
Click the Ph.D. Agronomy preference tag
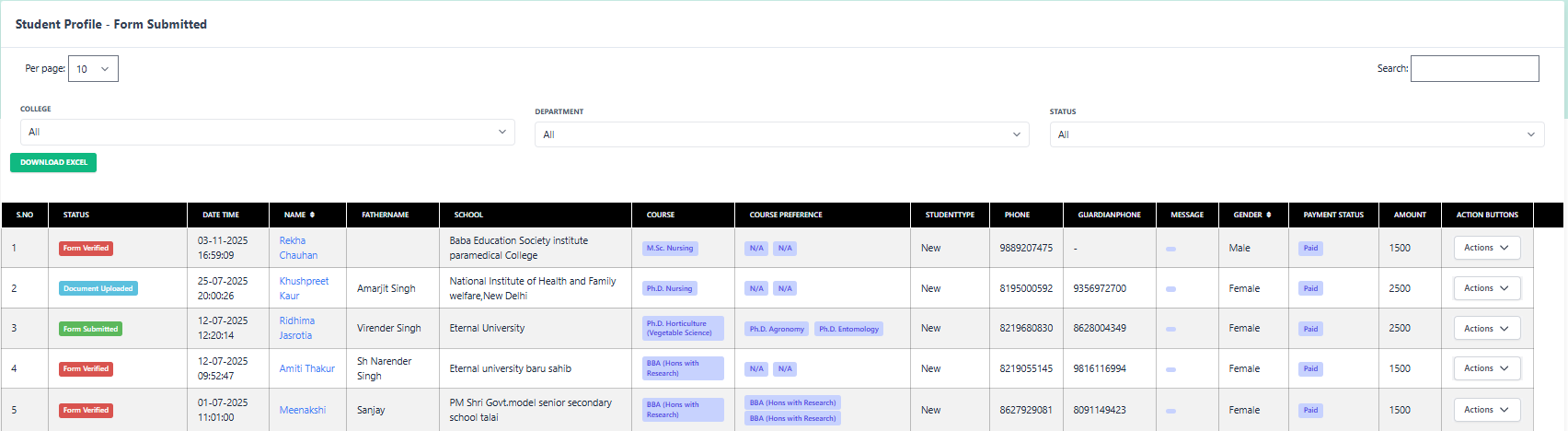pyautogui.click(x=777, y=329)
